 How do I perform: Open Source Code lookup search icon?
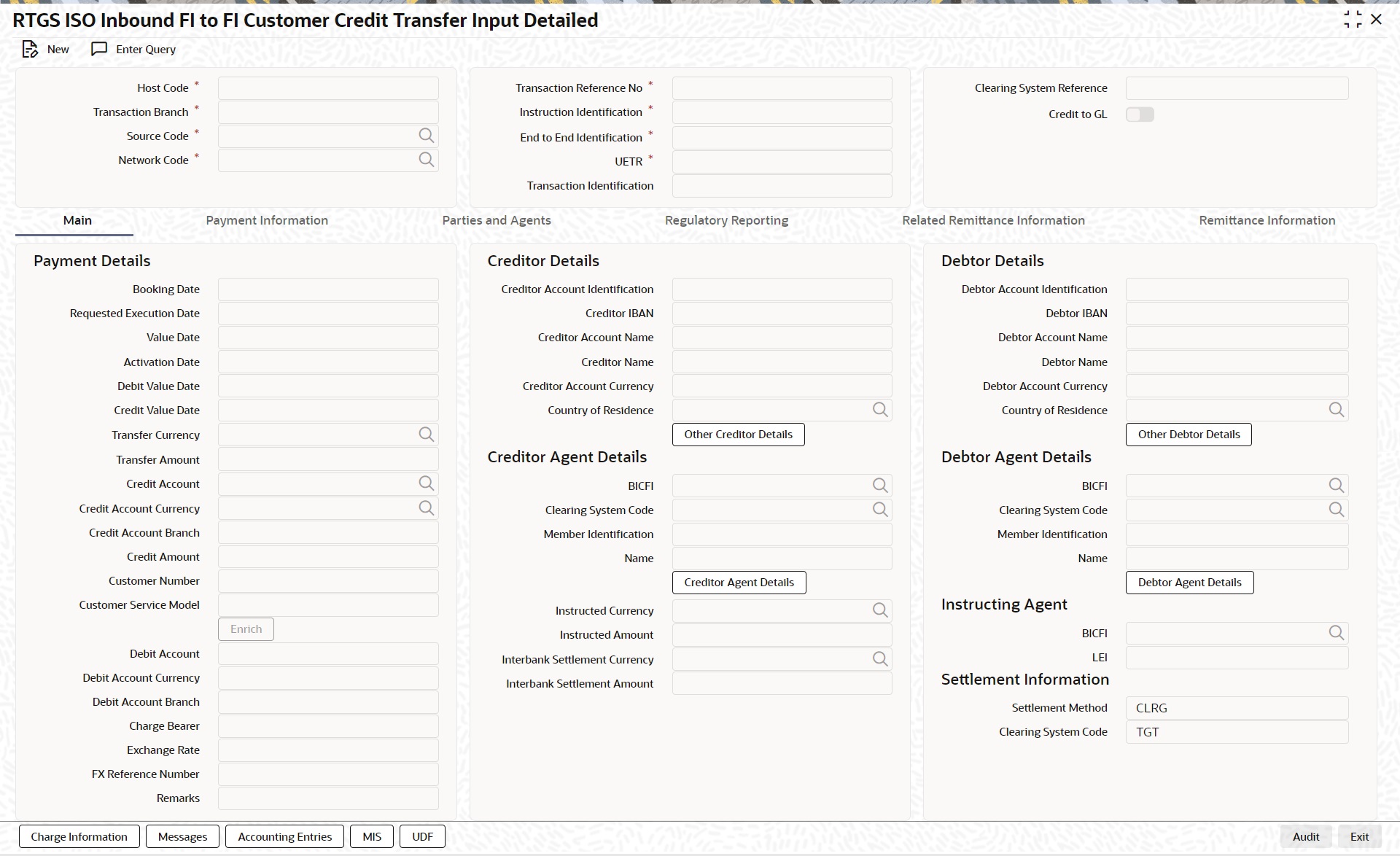coord(427,136)
